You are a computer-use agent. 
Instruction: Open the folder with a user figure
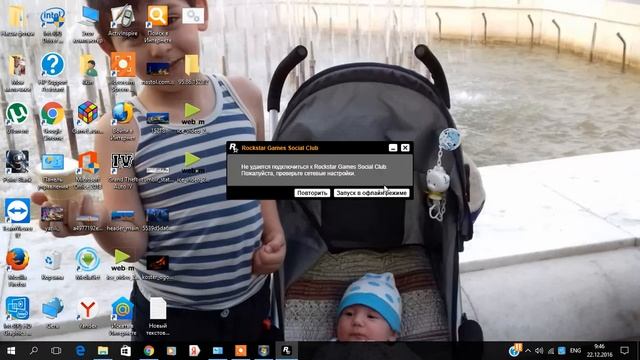87,69
